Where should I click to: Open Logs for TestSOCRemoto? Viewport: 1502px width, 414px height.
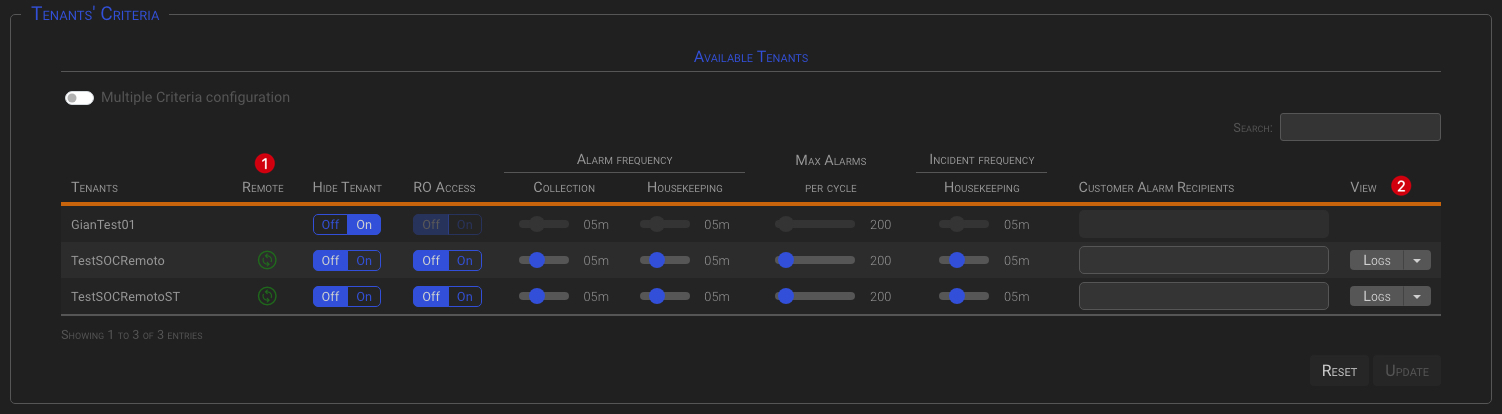(1376, 261)
